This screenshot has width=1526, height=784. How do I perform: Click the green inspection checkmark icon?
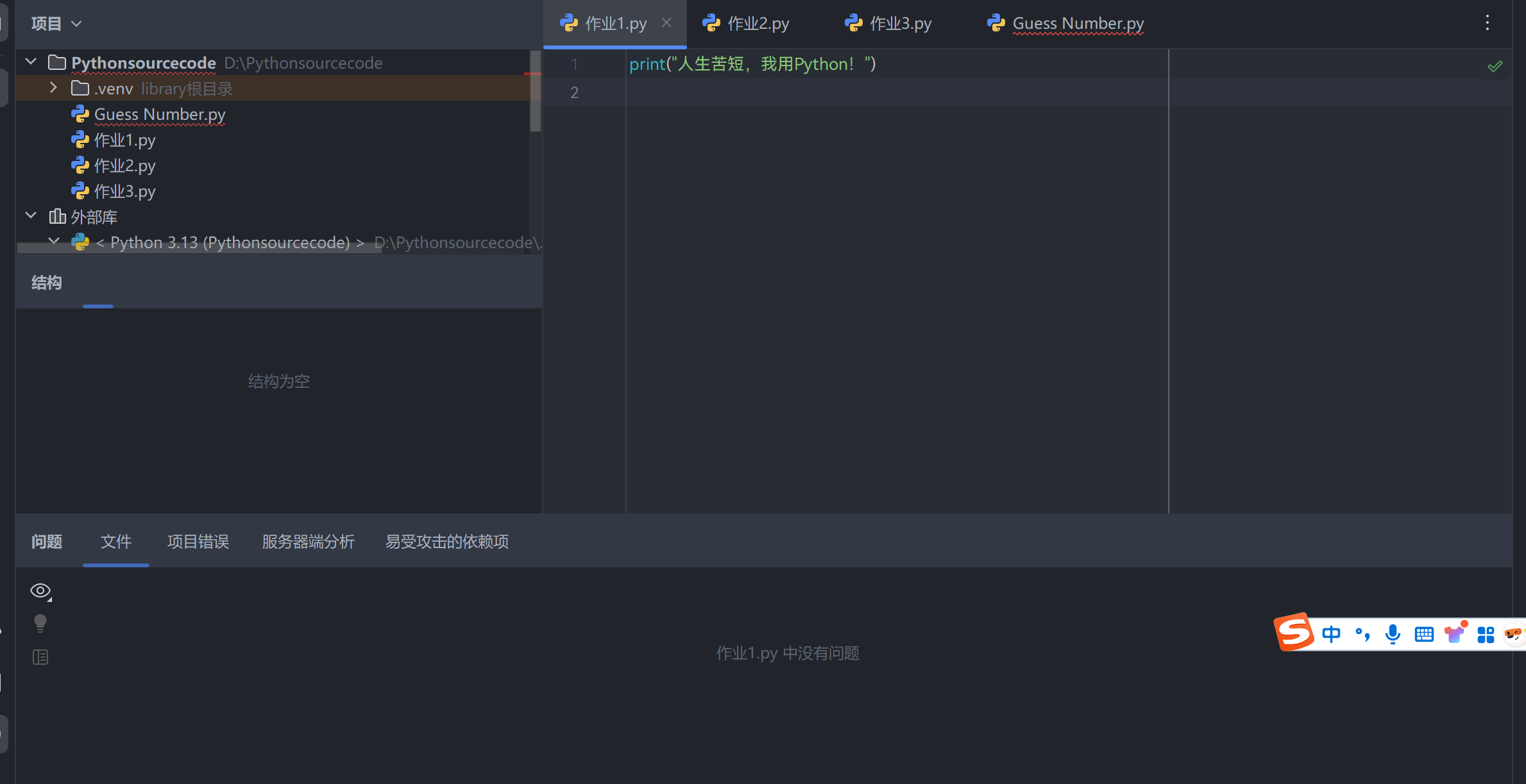click(x=1495, y=66)
